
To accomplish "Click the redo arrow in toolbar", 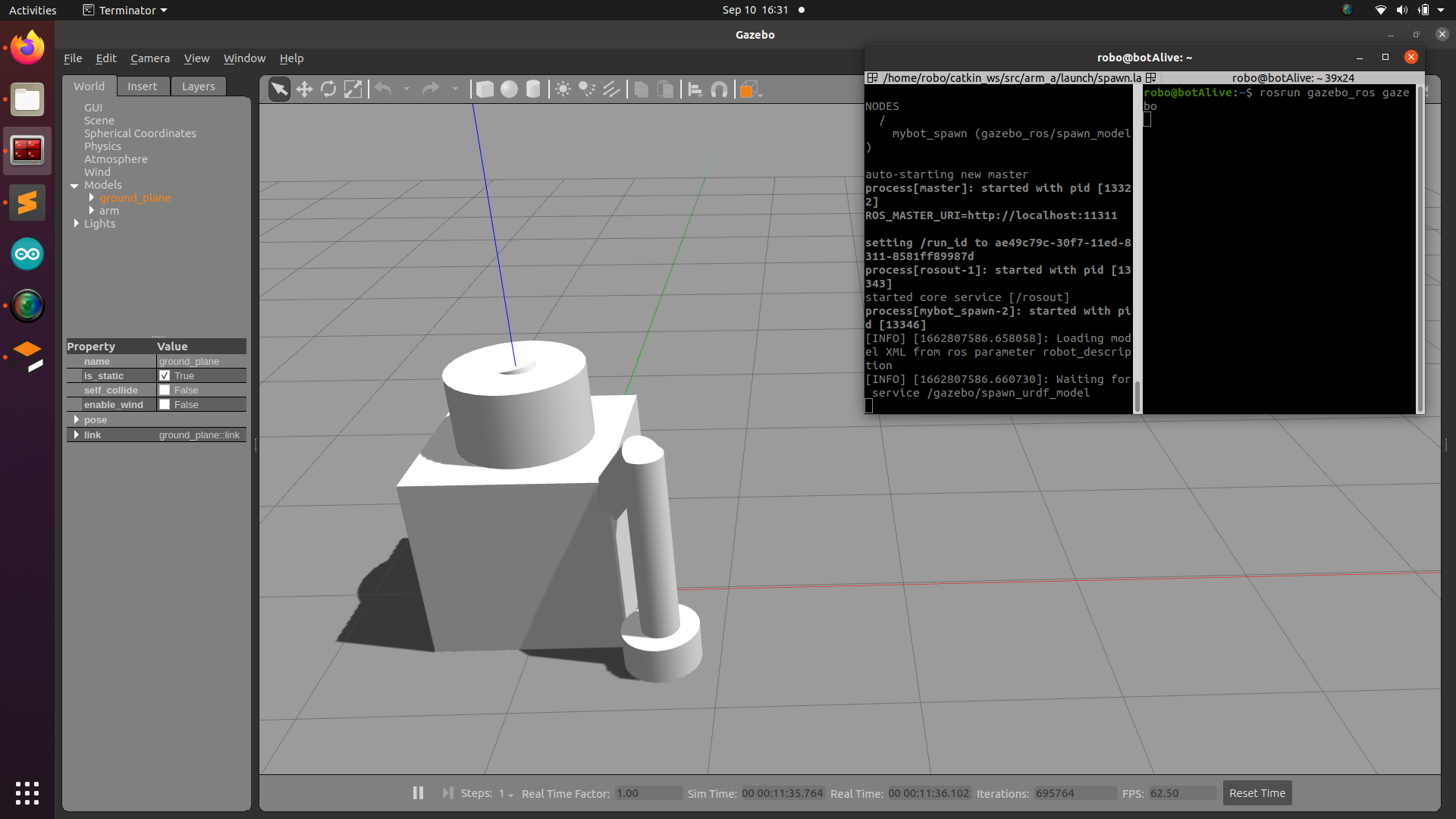I will 431,89.
